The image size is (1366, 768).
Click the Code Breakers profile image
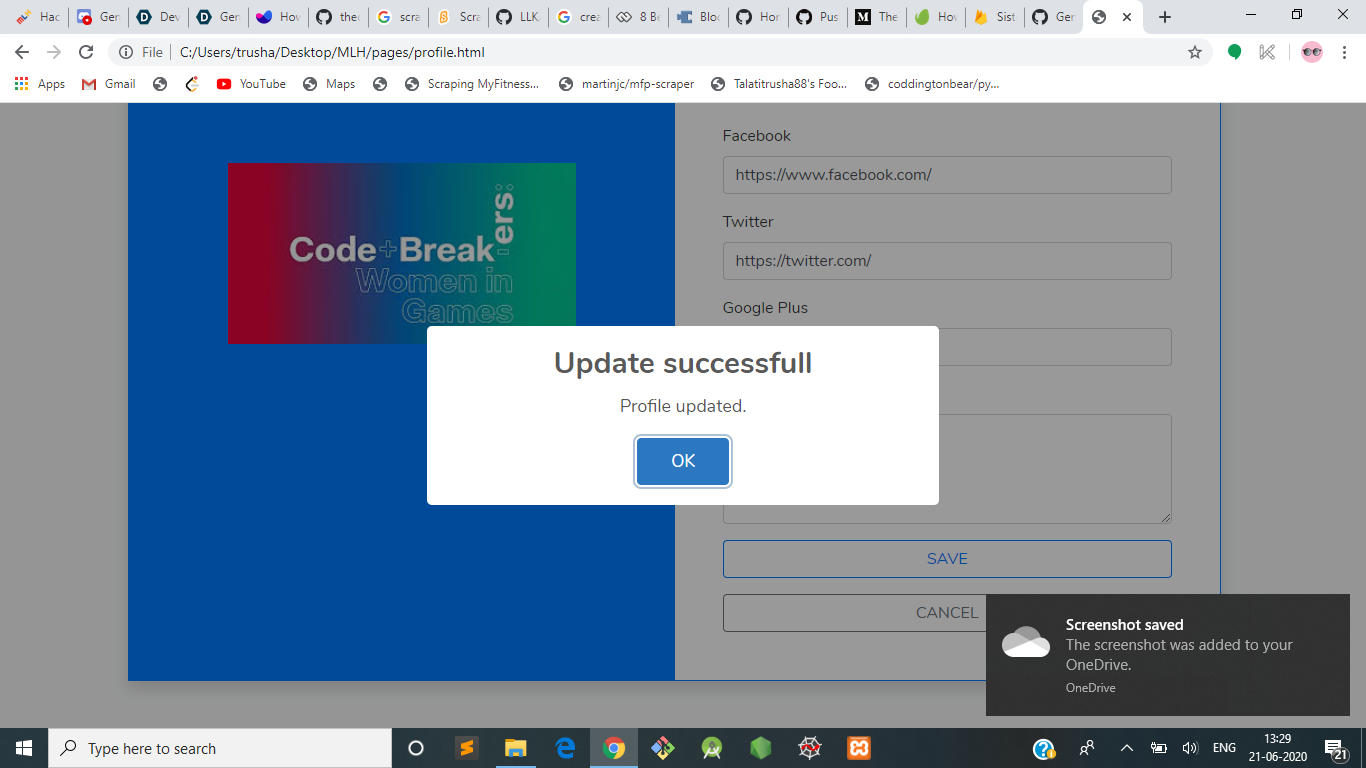pyautogui.click(x=402, y=253)
